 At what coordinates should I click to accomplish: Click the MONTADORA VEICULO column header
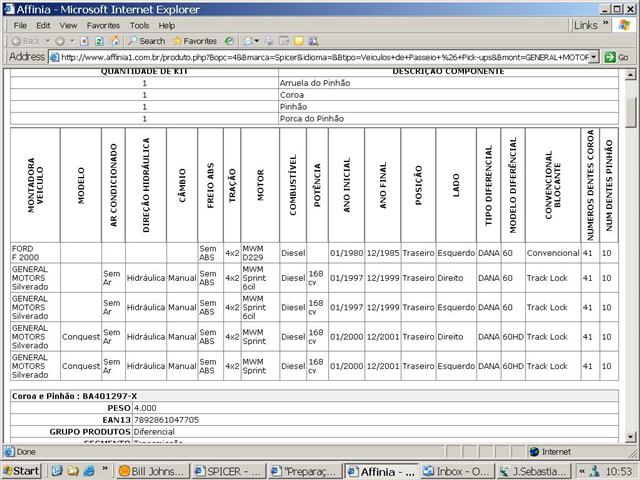[35, 185]
